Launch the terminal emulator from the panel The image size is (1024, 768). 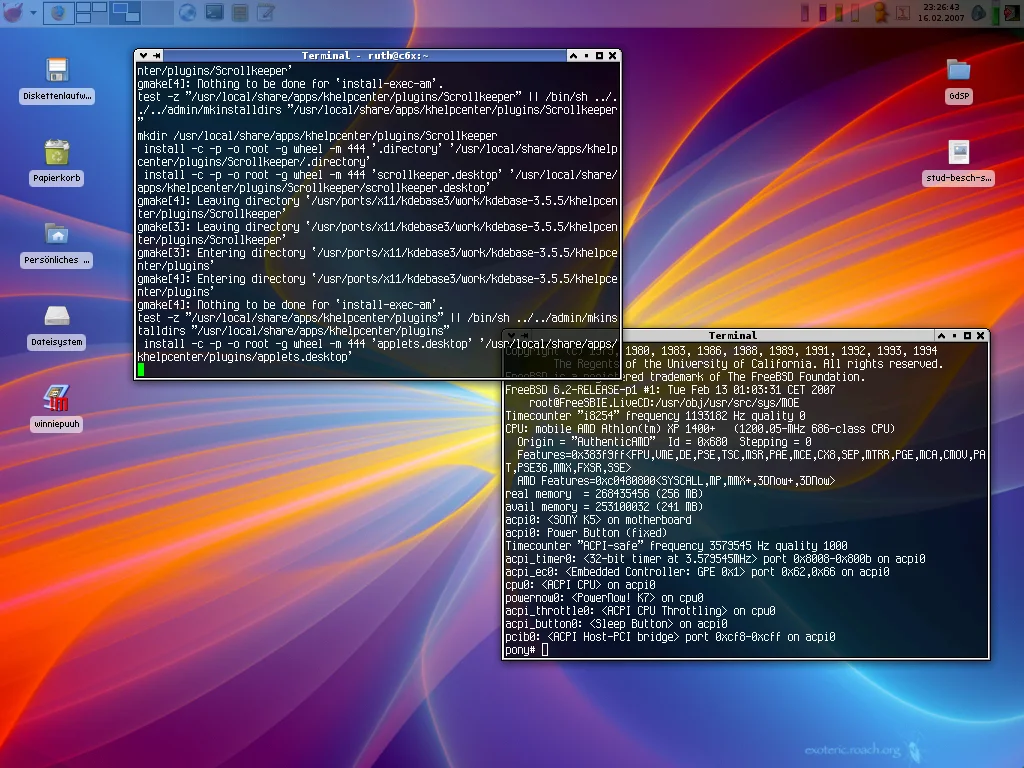tap(213, 13)
